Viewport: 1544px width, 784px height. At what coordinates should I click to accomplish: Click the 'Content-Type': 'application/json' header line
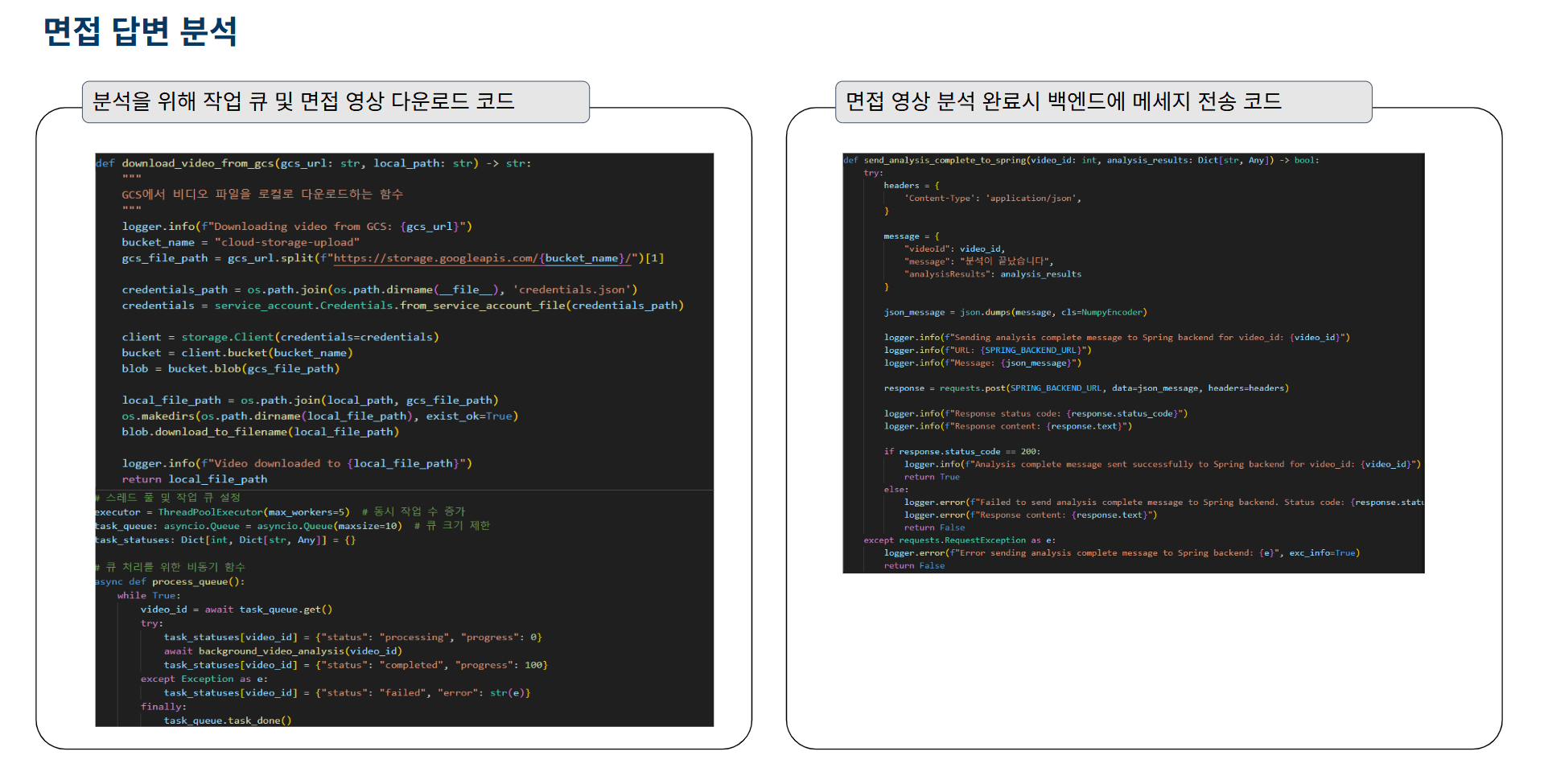click(x=992, y=199)
